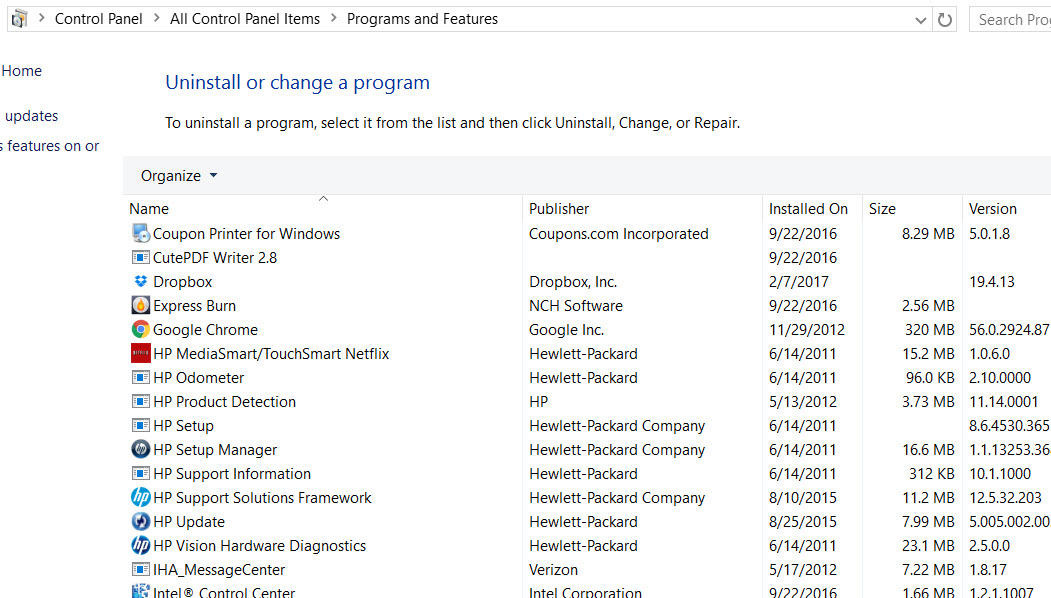1051x598 pixels.
Task: Open the Organize dropdown menu
Action: 178,175
